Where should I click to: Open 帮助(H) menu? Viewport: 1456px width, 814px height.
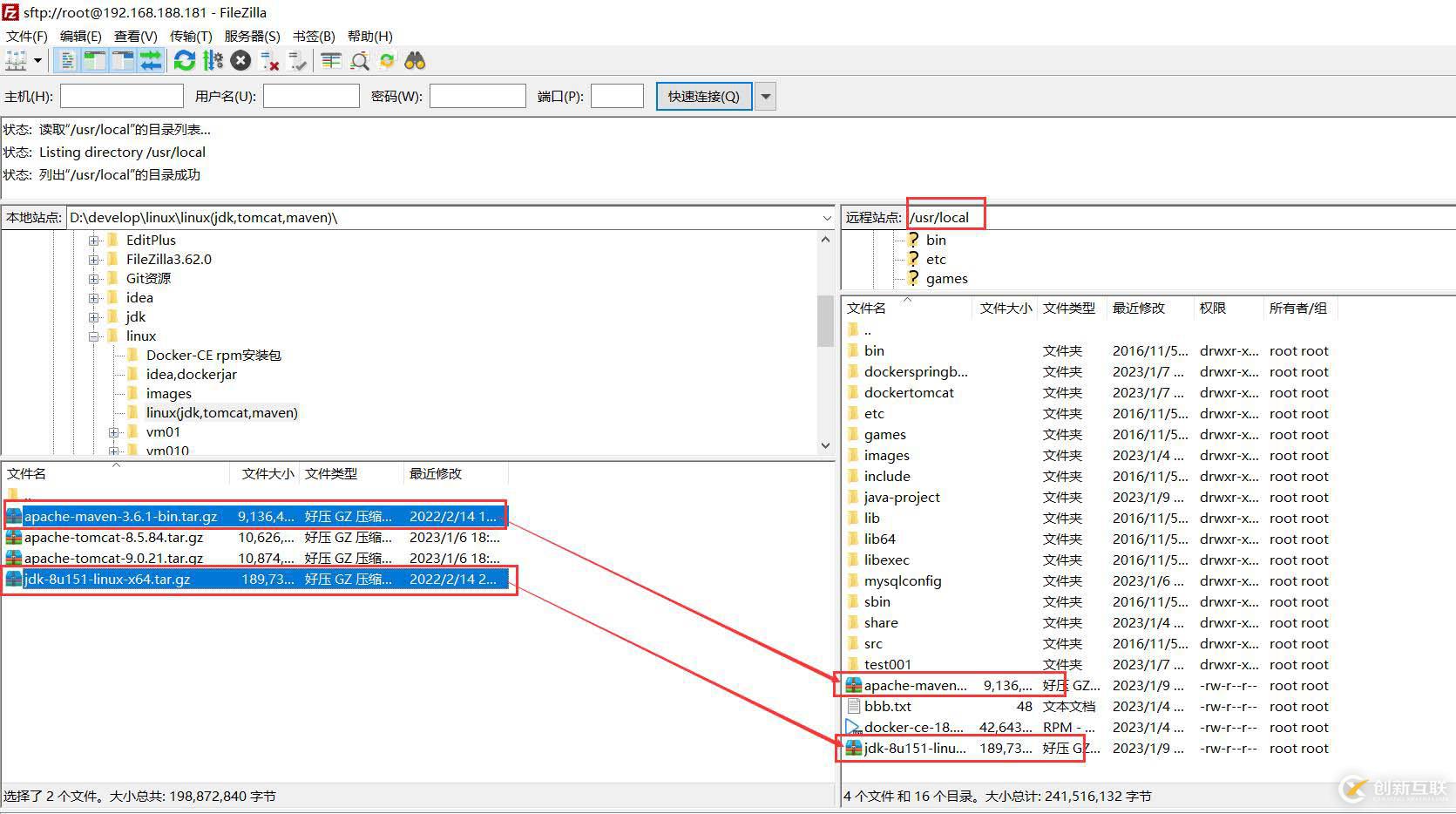pos(369,36)
